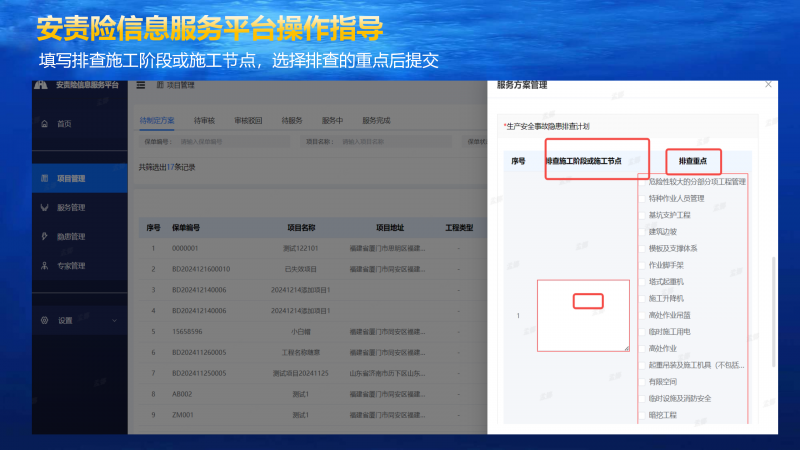Click project name 测试122101

tap(301, 248)
